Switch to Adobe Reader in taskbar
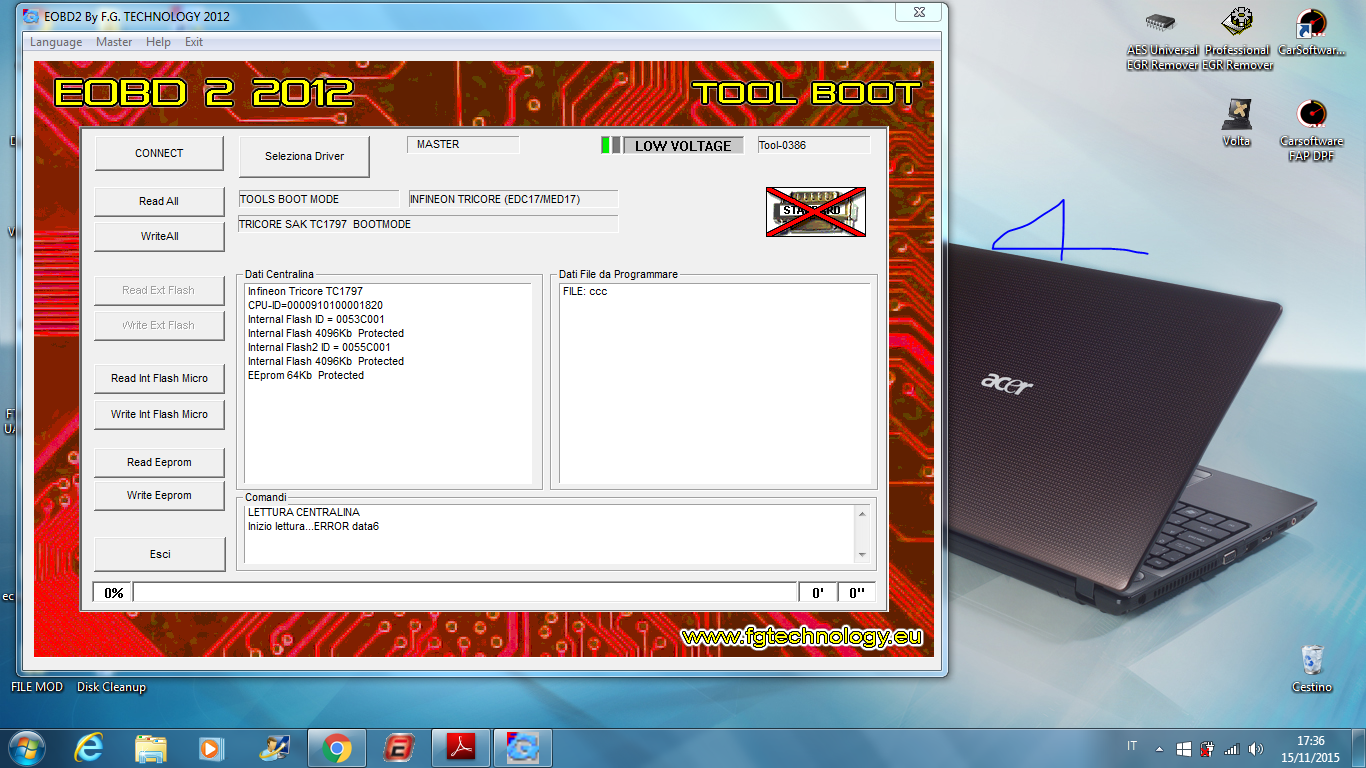1366x768 pixels. (460, 747)
